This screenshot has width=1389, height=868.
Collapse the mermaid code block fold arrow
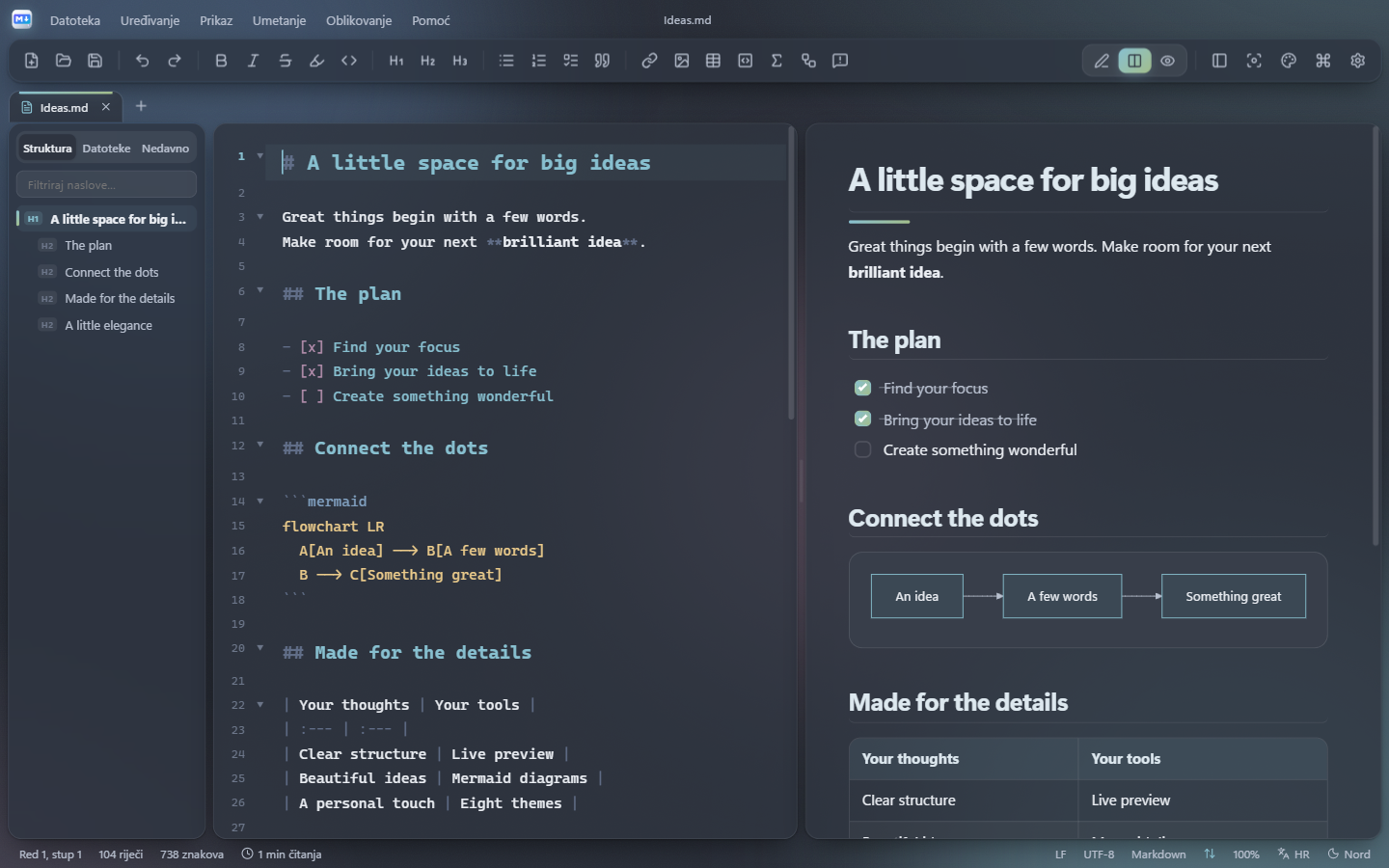(x=259, y=501)
